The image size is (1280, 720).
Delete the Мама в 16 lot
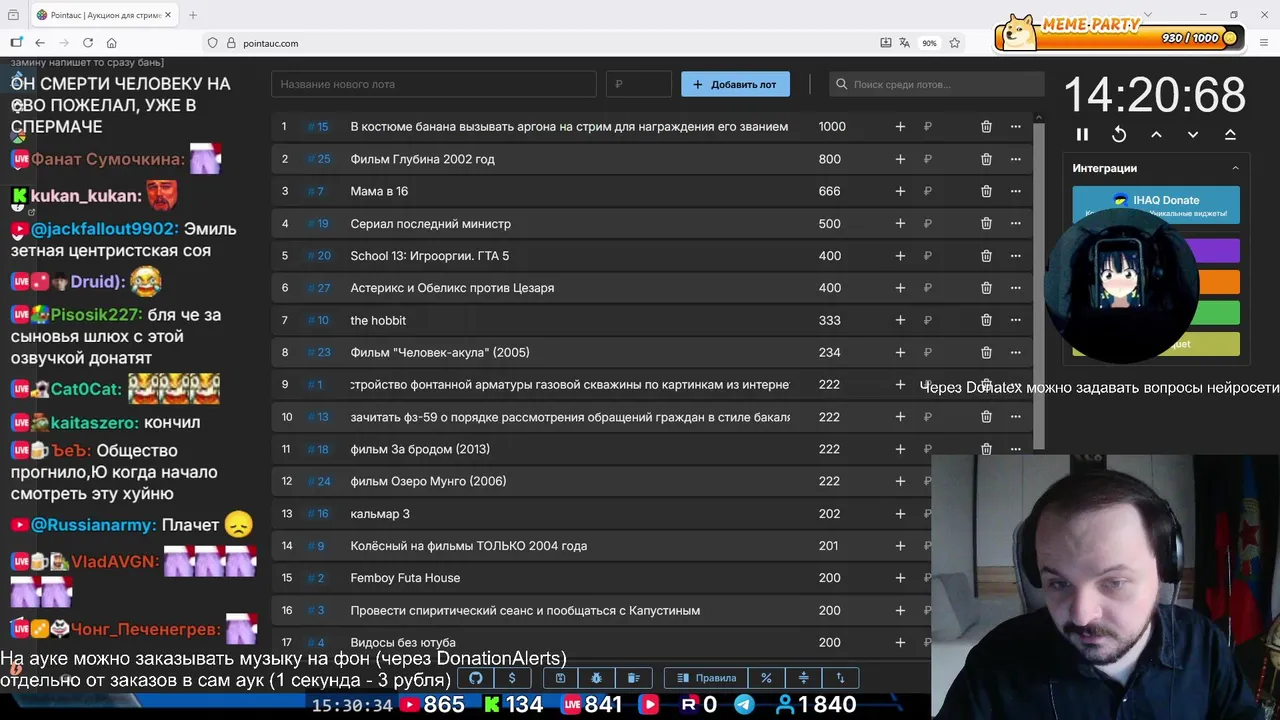click(986, 191)
